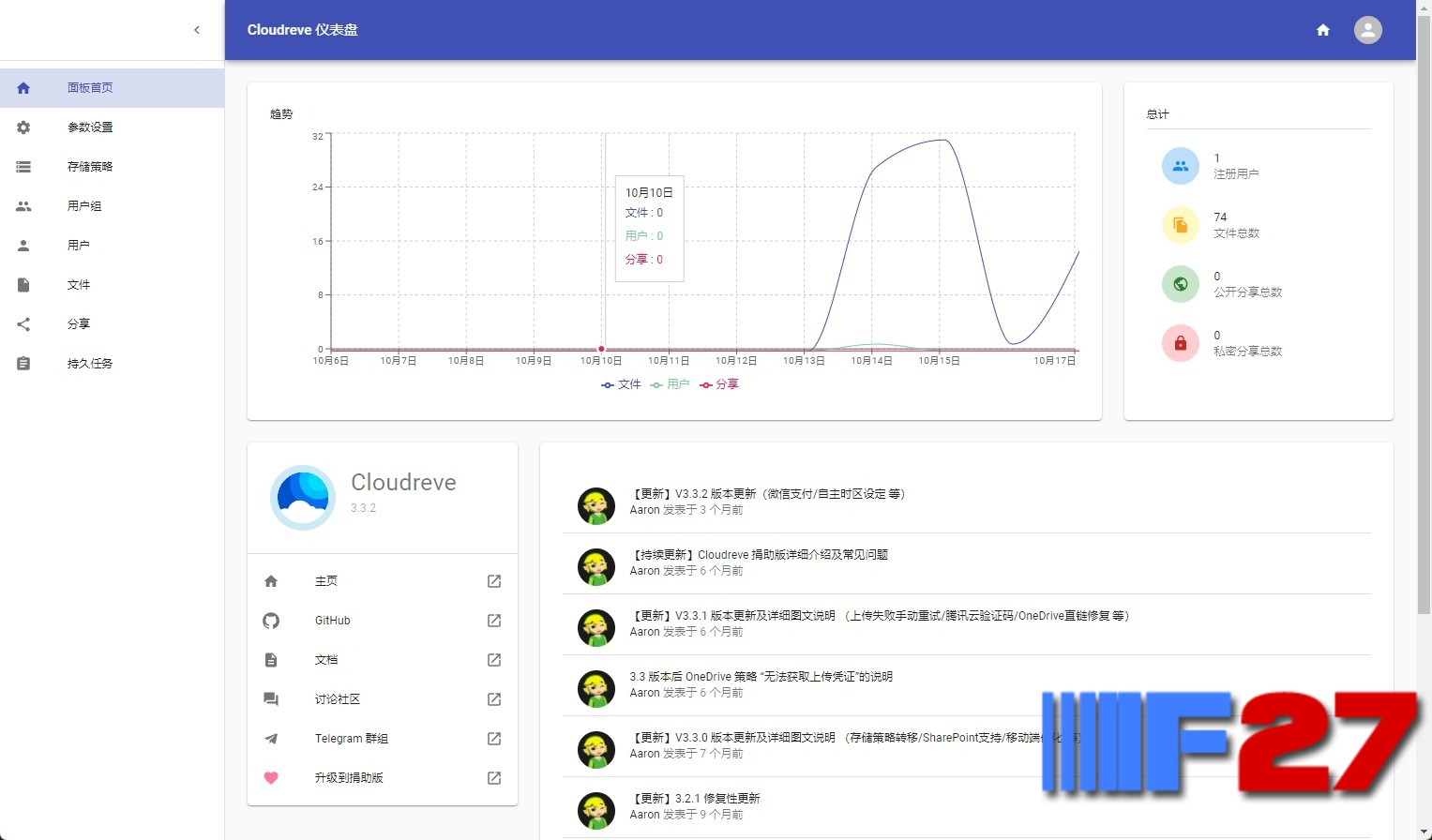Click the red 私密分享总数 lock icon
Image resolution: width=1432 pixels, height=840 pixels.
tap(1181, 344)
